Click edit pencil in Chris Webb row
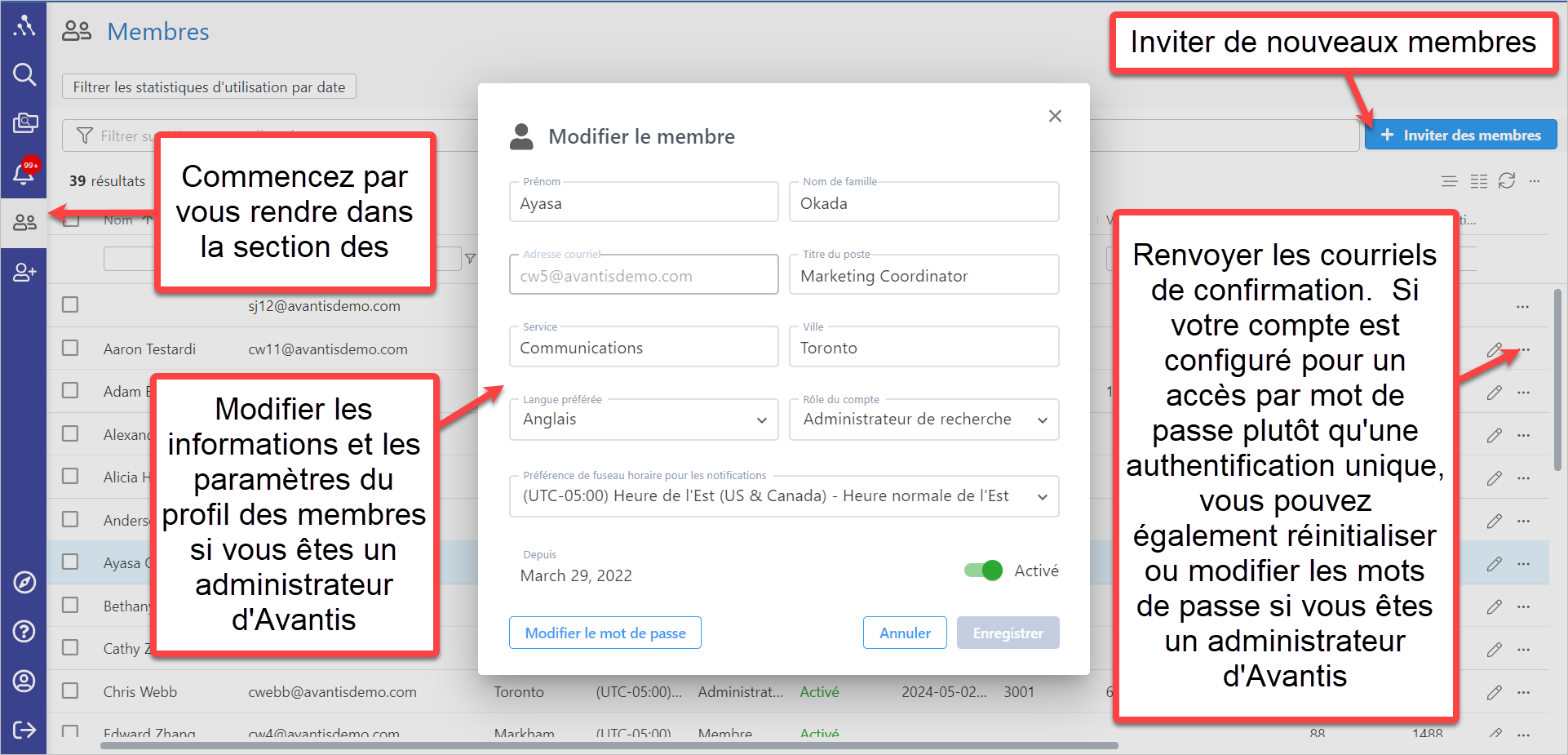 1495,692
